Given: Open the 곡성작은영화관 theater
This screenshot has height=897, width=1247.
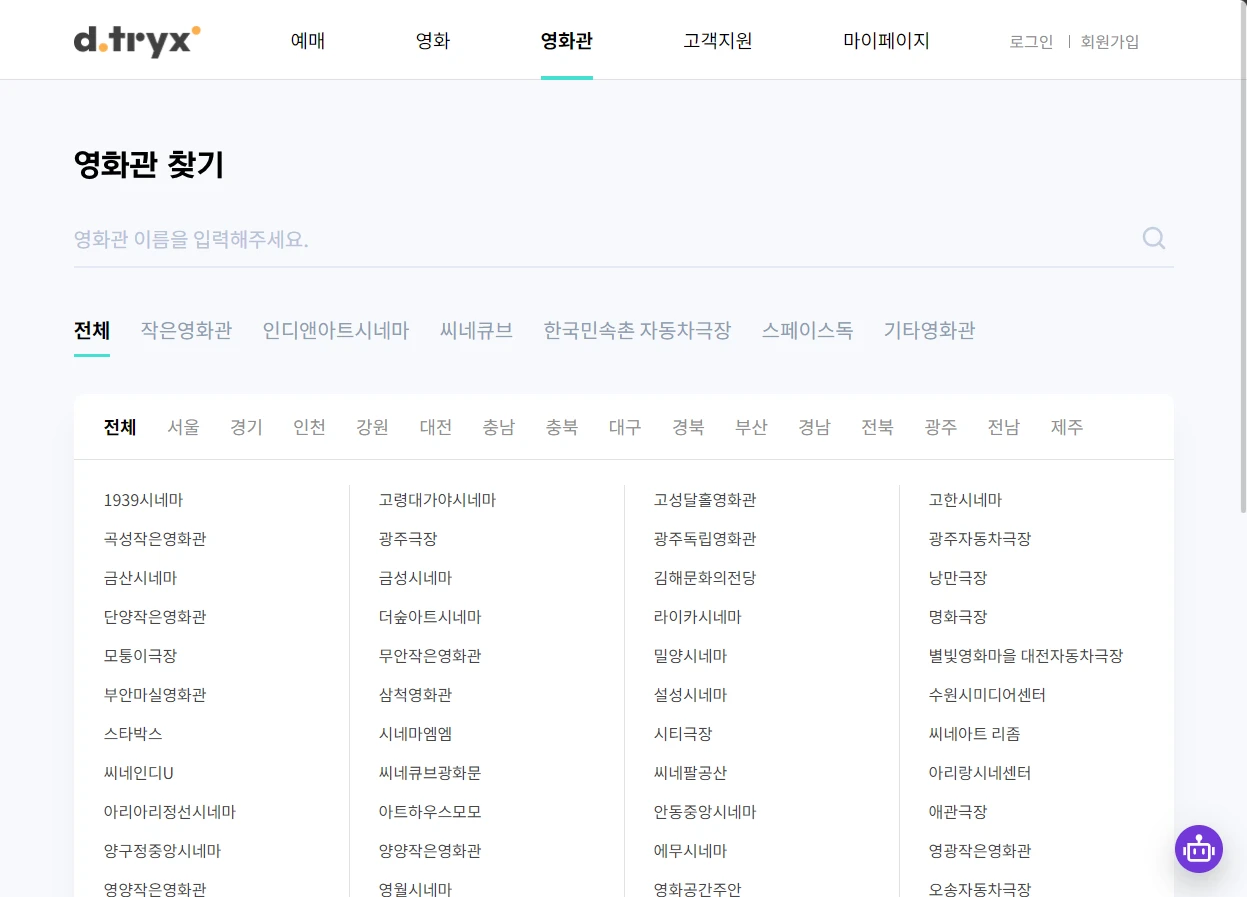Looking at the screenshot, I should click(155, 539).
